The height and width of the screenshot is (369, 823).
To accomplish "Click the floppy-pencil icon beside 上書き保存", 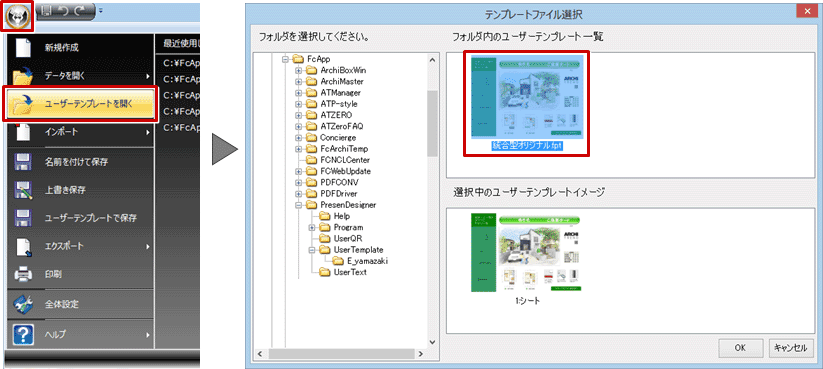I will pyautogui.click(x=23, y=190).
